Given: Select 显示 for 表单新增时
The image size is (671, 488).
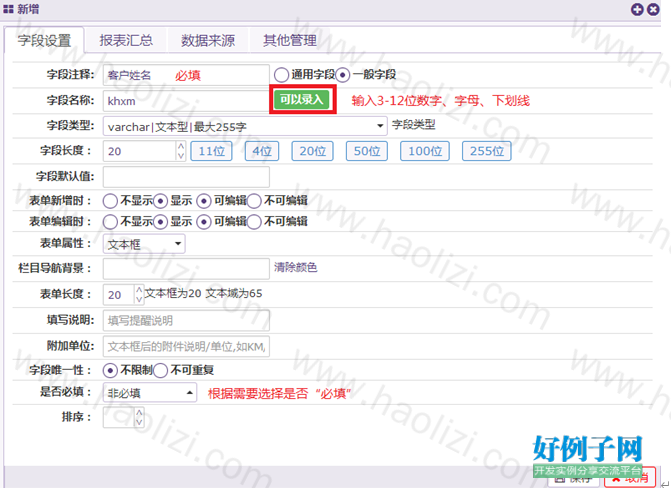Looking at the screenshot, I should (160, 201).
